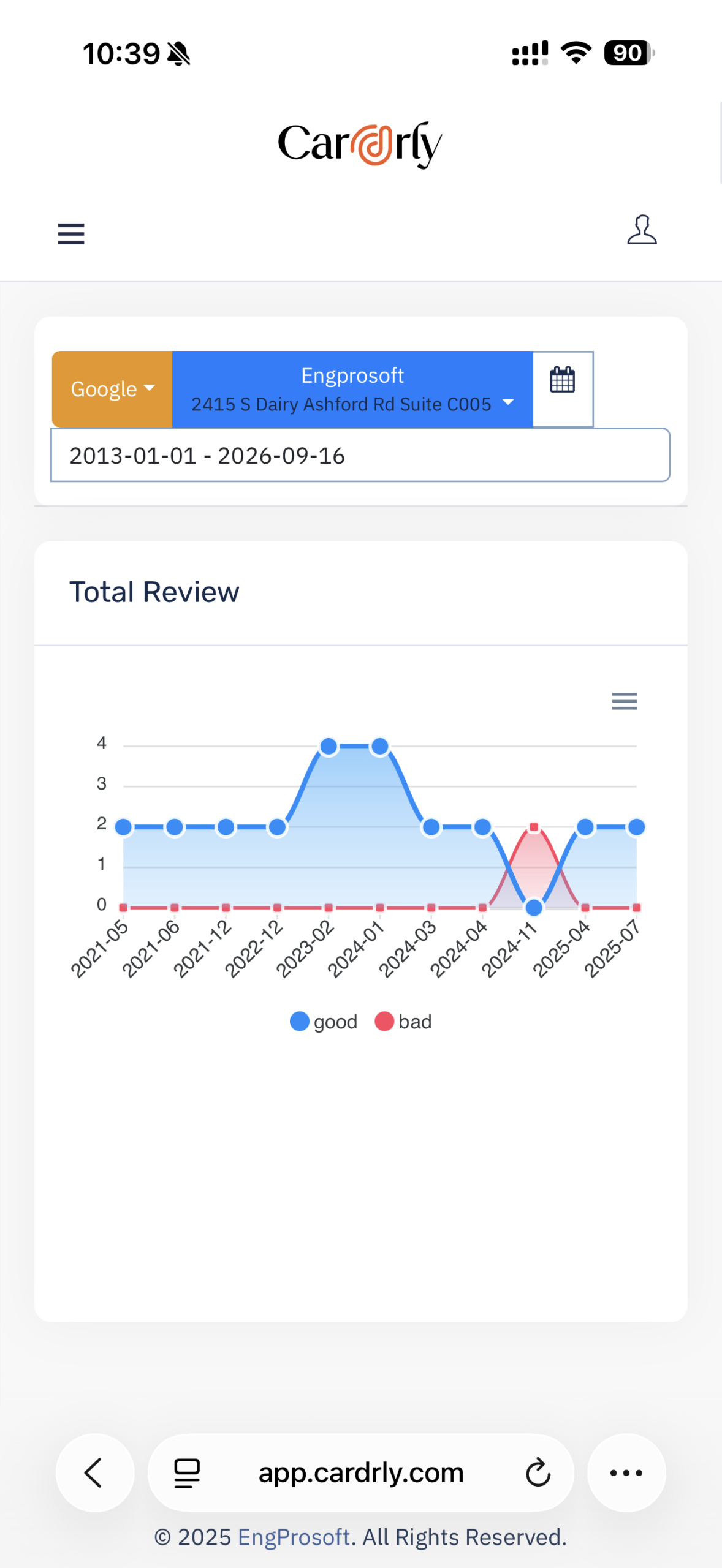Tap the app.cardrly.com address bar
The image size is (722, 1568).
[x=361, y=1472]
